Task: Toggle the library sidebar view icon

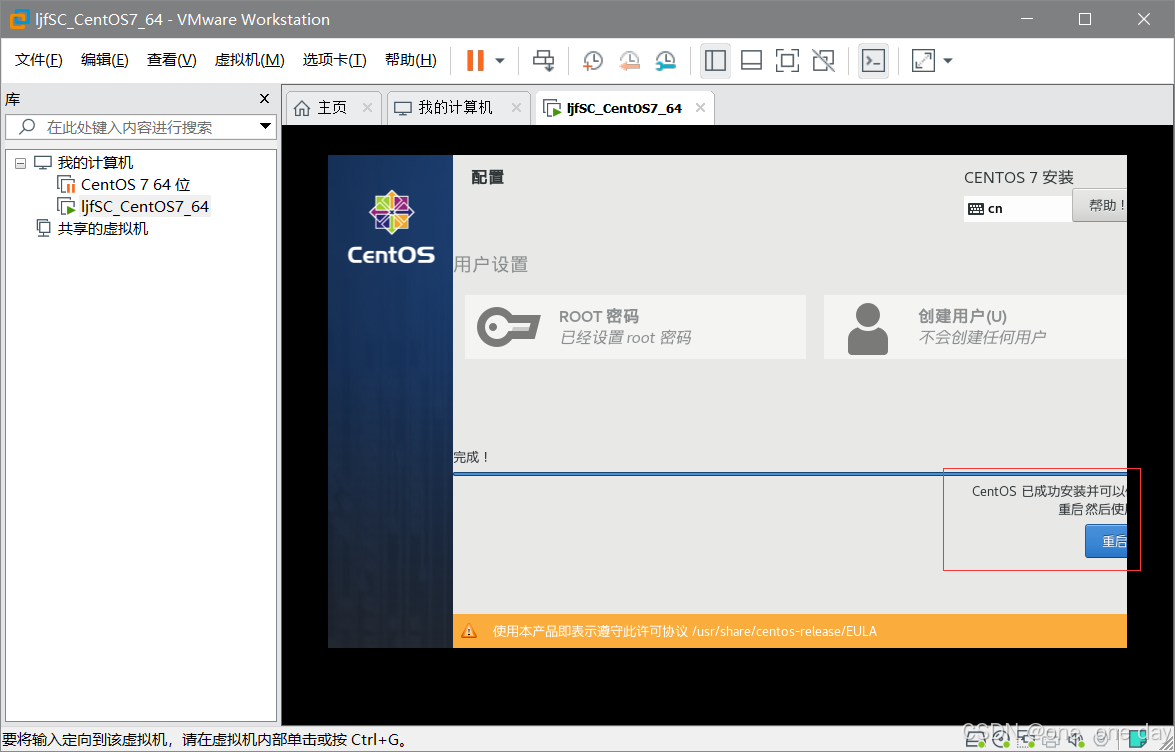Action: click(x=715, y=61)
